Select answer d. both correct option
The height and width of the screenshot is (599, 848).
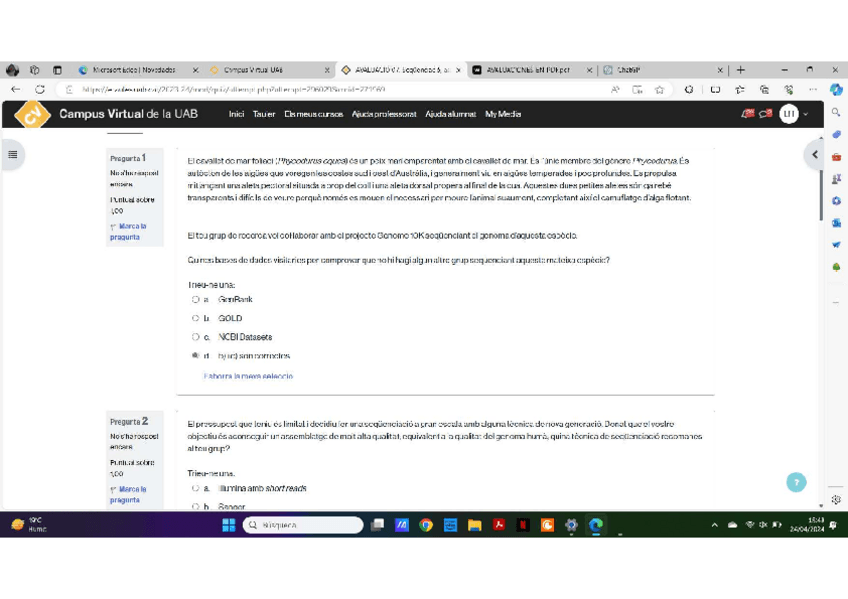(x=195, y=356)
